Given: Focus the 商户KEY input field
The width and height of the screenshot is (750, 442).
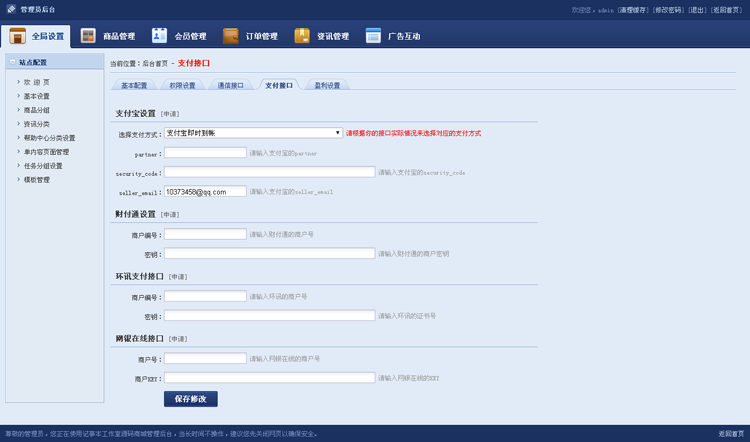Looking at the screenshot, I should click(269, 377).
